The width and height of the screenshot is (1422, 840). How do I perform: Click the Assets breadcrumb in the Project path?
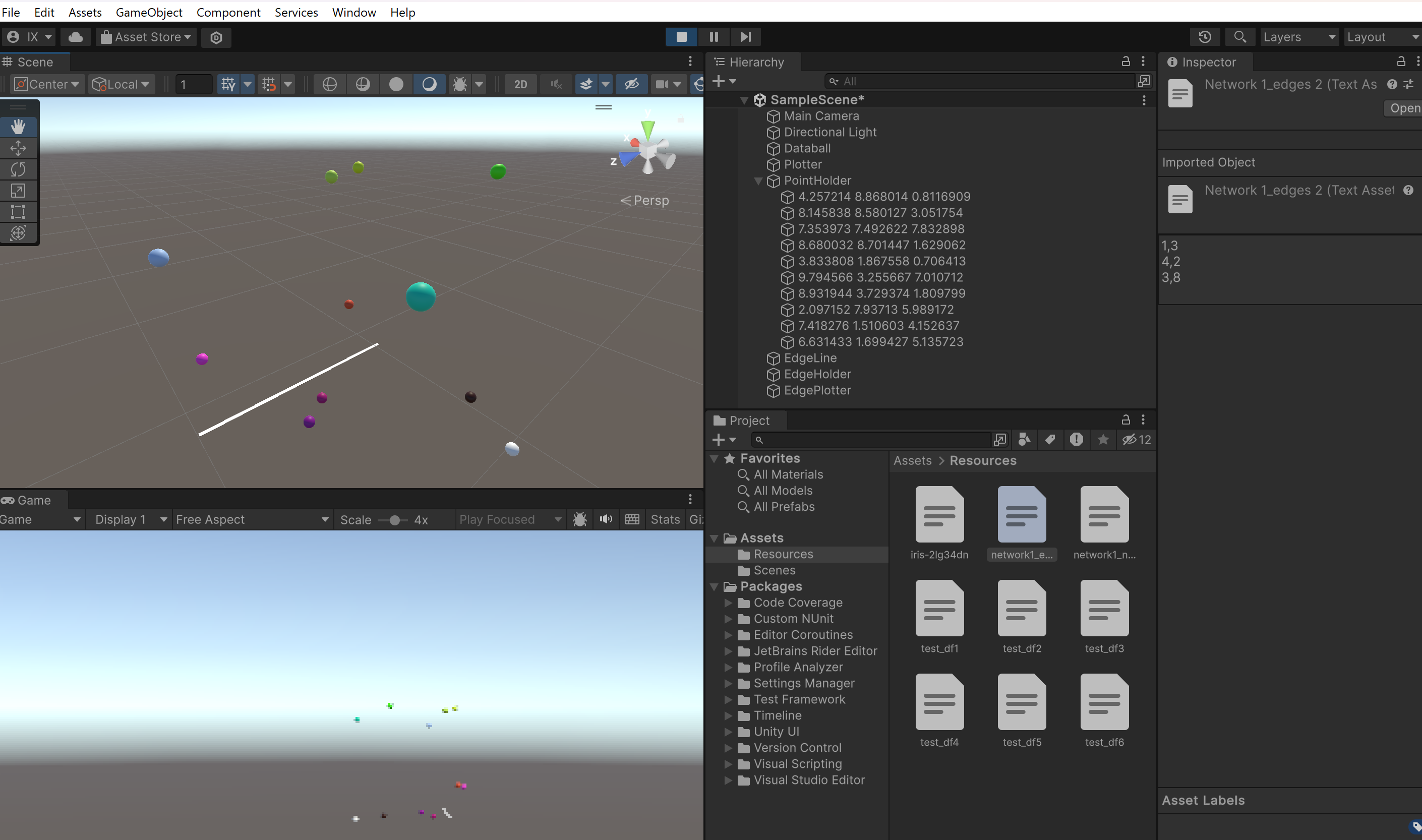(x=912, y=460)
